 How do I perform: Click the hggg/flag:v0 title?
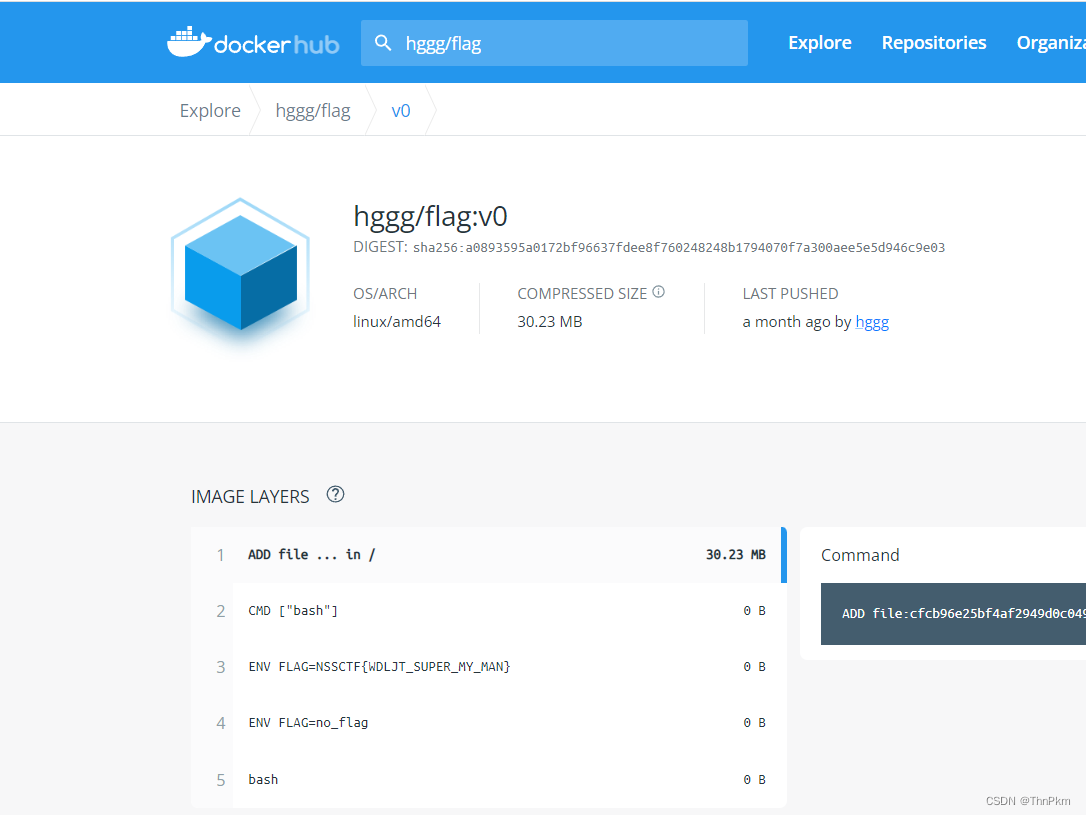pos(430,216)
